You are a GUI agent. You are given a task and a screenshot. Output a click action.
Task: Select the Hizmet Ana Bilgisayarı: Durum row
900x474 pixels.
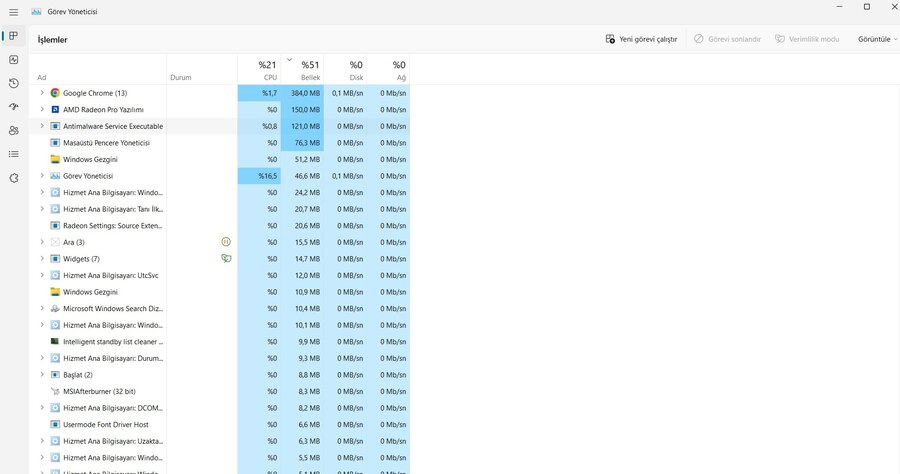point(219,358)
